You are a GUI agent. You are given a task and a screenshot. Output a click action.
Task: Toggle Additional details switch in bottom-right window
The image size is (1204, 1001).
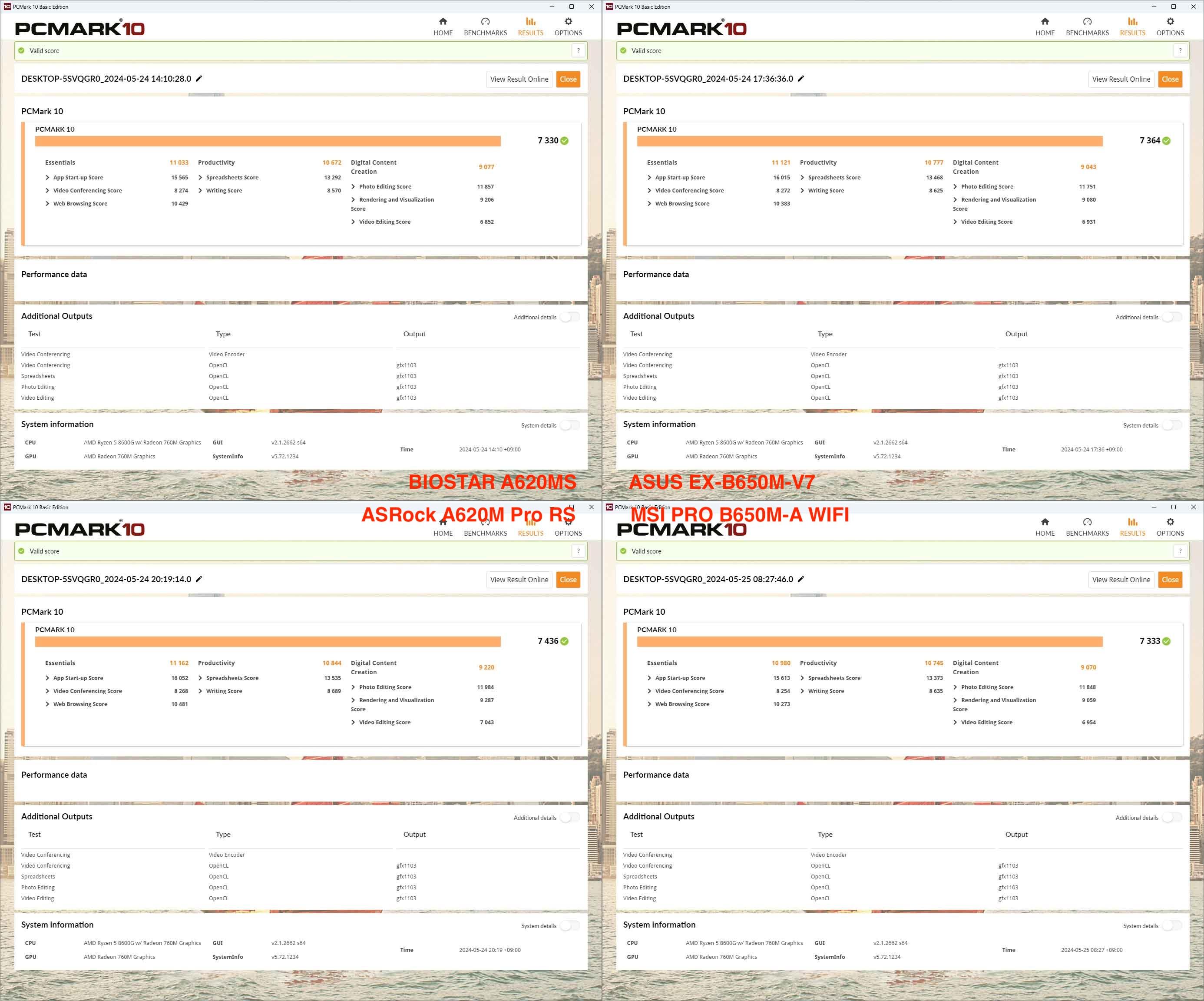point(1172,817)
